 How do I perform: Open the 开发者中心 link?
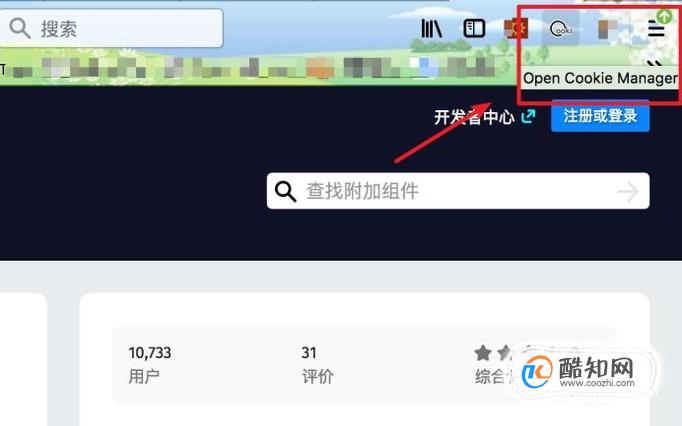pos(474,117)
